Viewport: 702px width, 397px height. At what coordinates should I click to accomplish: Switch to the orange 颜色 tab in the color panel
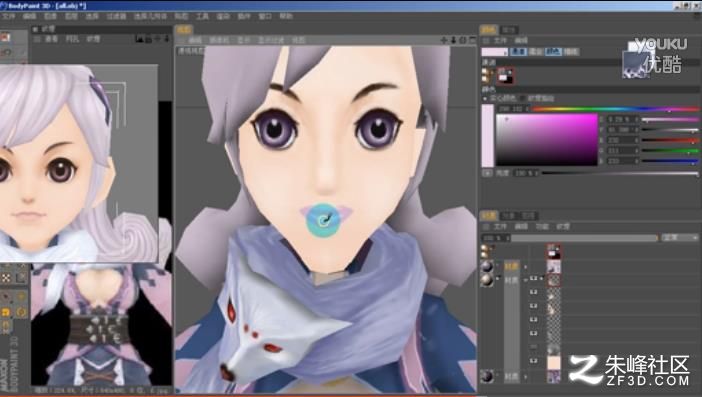[x=488, y=30]
